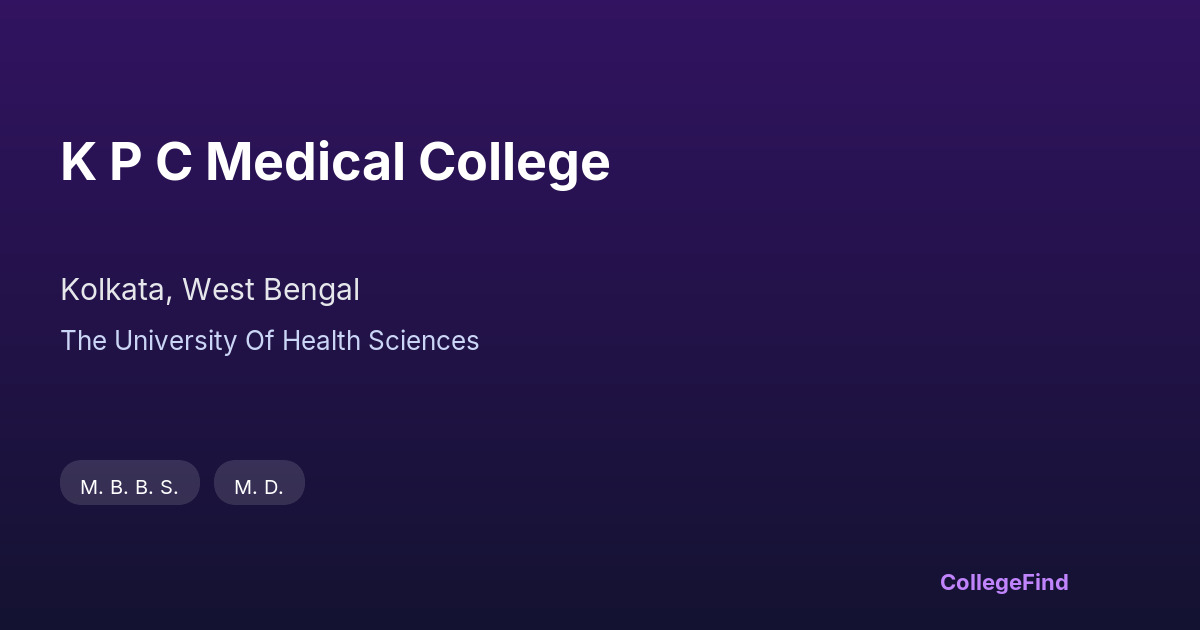Click the "Find" part of CollegeFind

[1045, 582]
